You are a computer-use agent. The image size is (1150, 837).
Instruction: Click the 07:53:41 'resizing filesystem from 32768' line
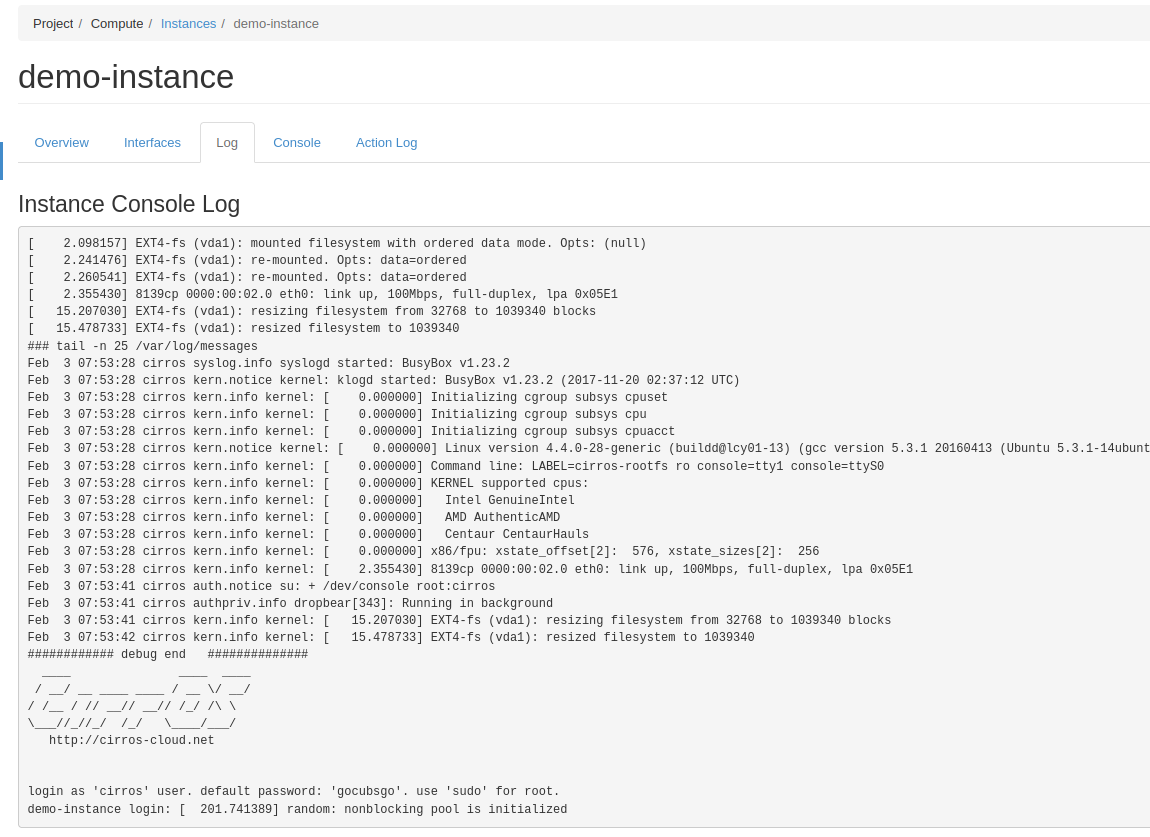click(x=459, y=620)
